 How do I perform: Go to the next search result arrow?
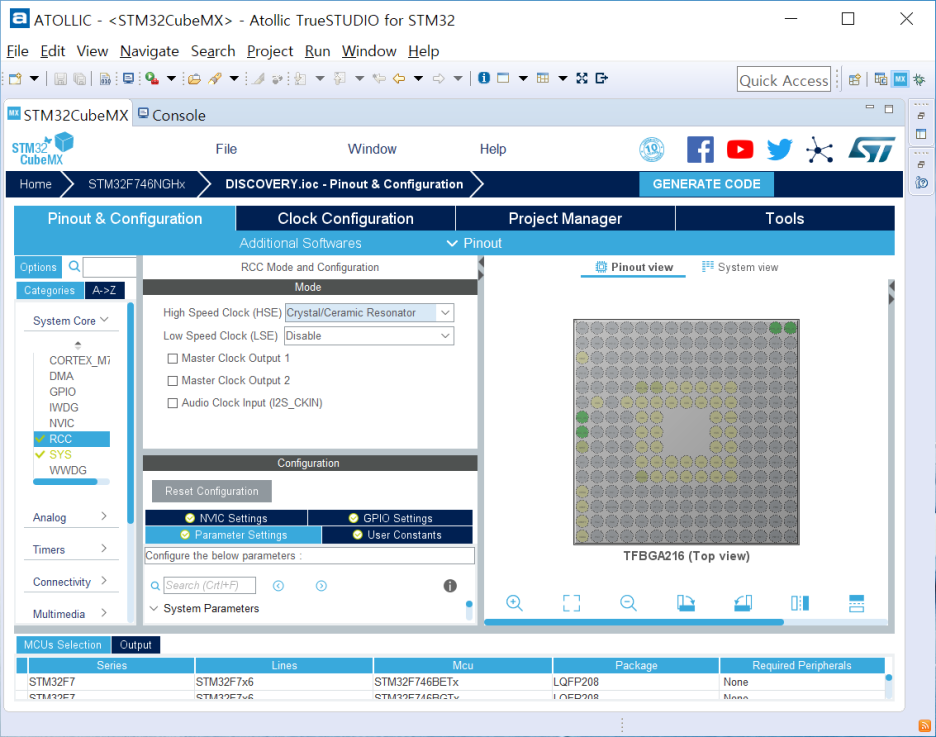pyautogui.click(x=321, y=585)
